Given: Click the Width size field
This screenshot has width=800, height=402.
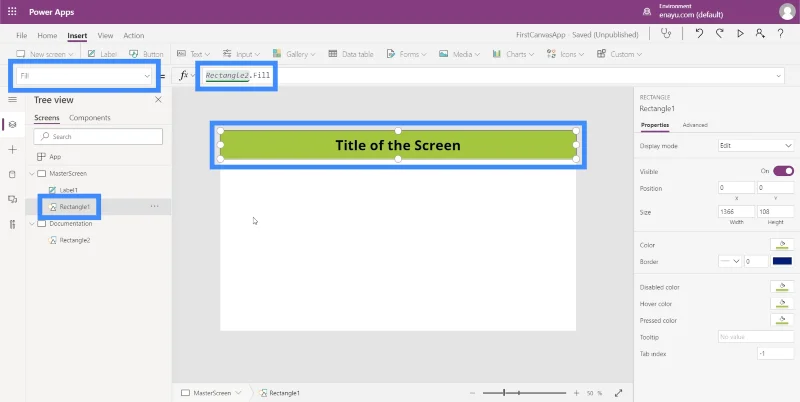Looking at the screenshot, I should pos(736,211).
